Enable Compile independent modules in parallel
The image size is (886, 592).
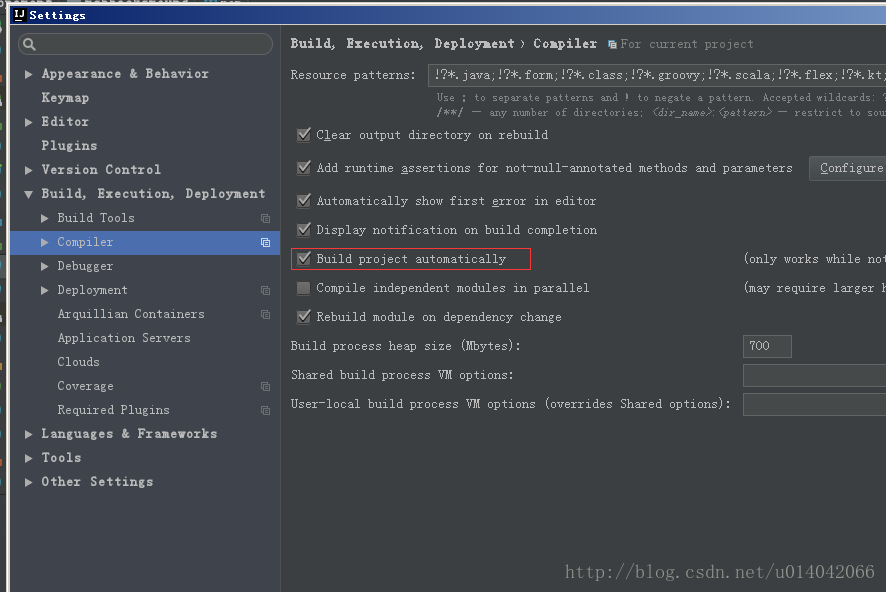(x=303, y=288)
